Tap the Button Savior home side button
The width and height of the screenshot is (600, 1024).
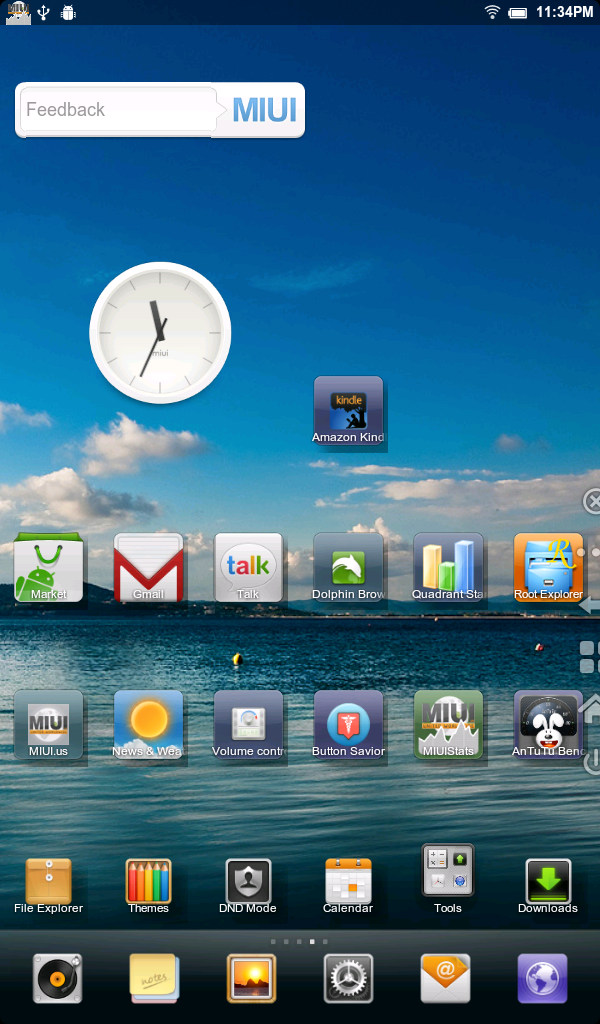(590, 709)
